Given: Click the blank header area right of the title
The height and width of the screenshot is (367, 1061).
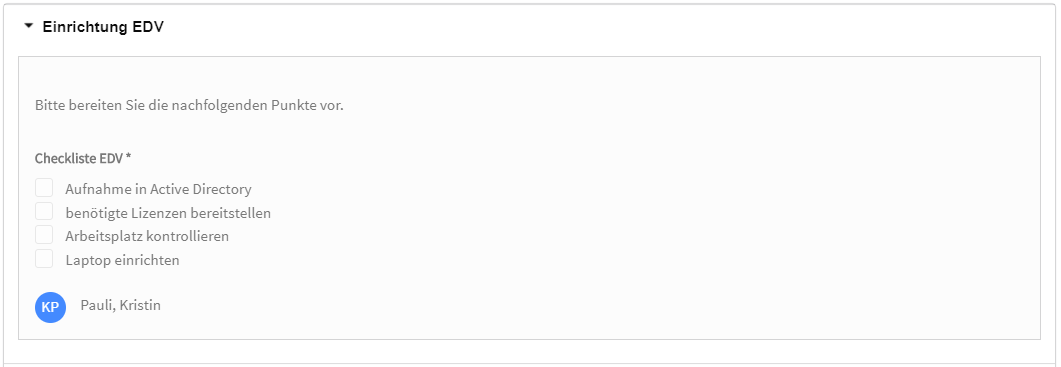Looking at the screenshot, I should coord(609,27).
